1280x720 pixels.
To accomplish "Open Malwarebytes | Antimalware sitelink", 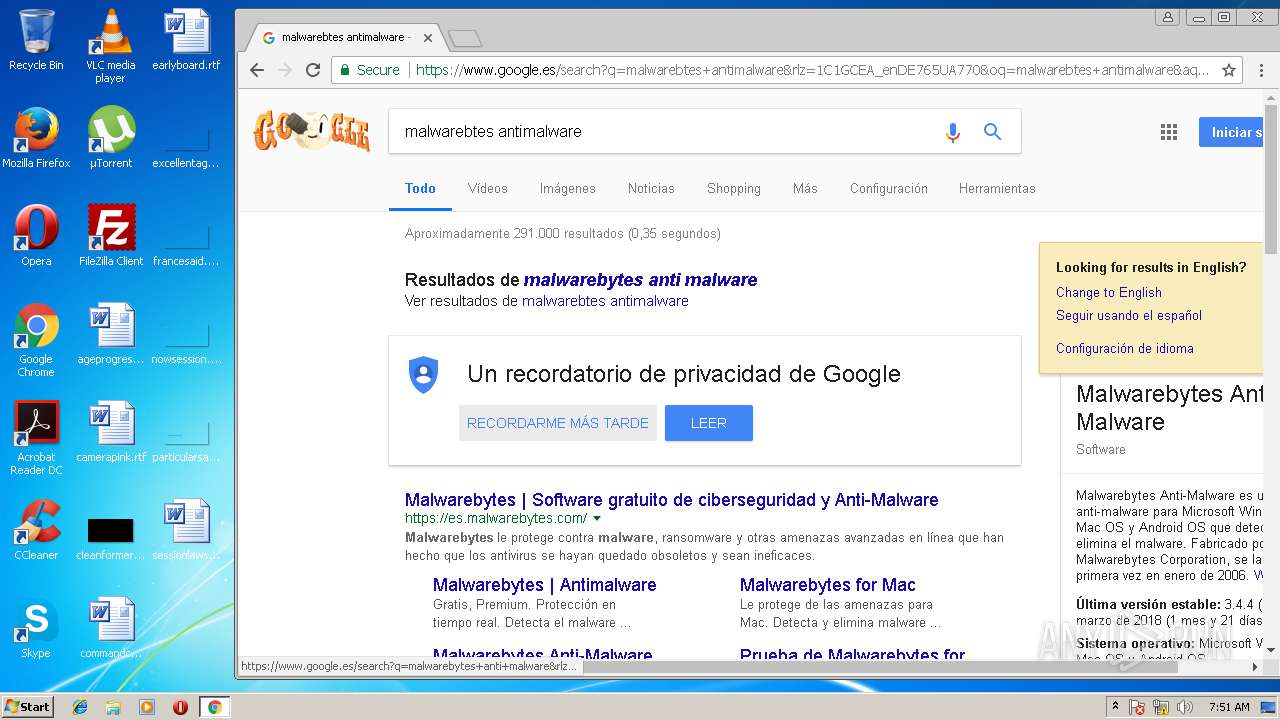I will [x=545, y=585].
